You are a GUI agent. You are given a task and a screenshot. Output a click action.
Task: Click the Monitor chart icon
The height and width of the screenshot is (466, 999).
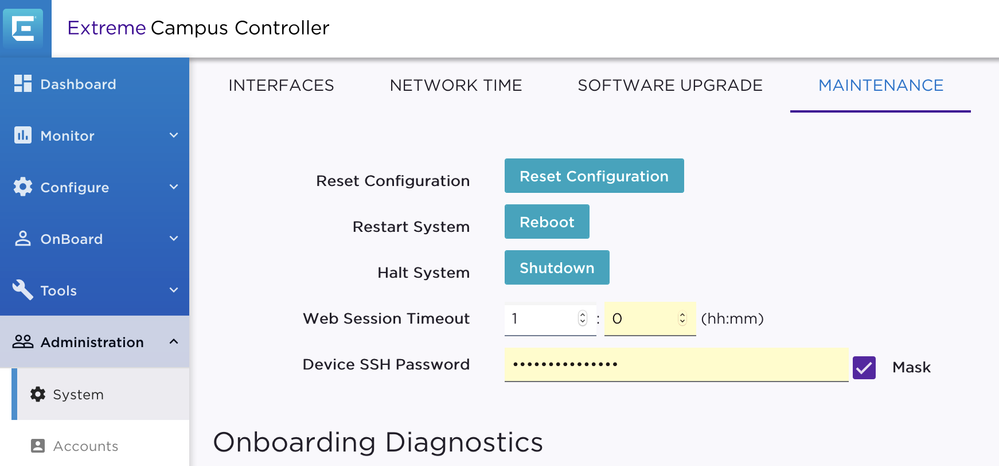click(22, 136)
